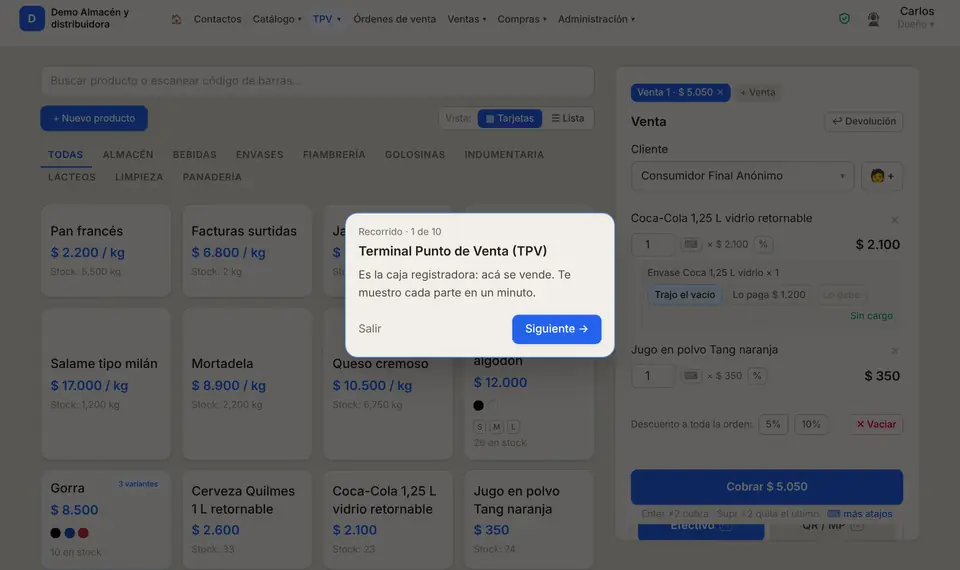
Task: Select the PANADERÍA category tab
Action: (x=212, y=177)
